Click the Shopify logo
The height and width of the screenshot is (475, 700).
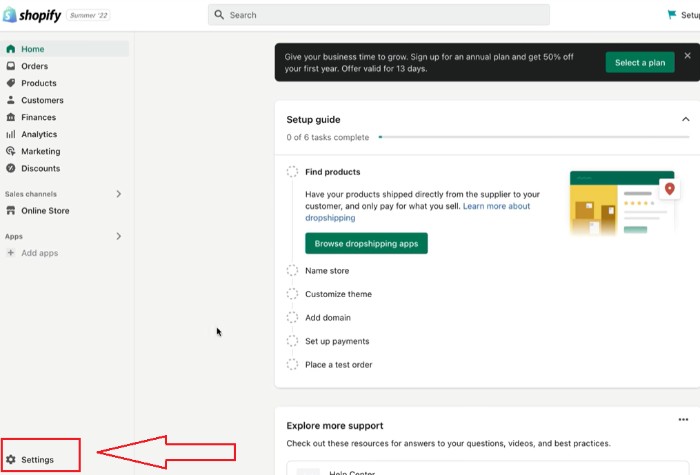[x=32, y=15]
